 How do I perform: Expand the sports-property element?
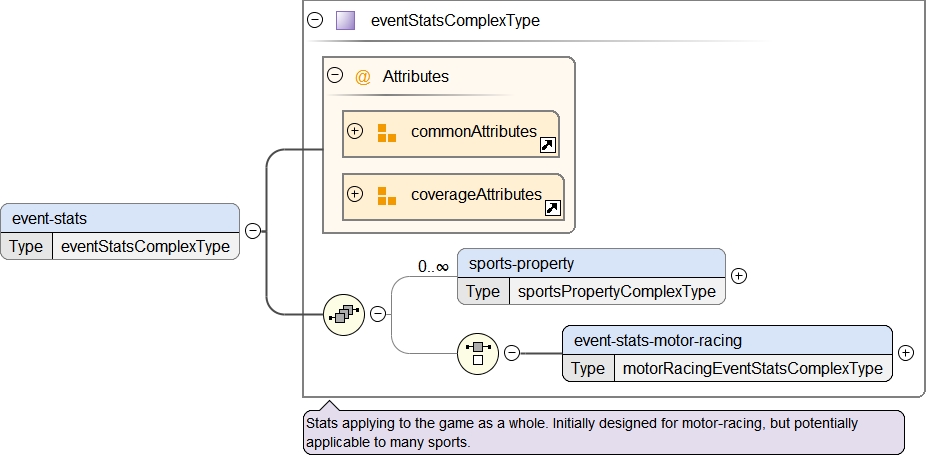pos(739,276)
